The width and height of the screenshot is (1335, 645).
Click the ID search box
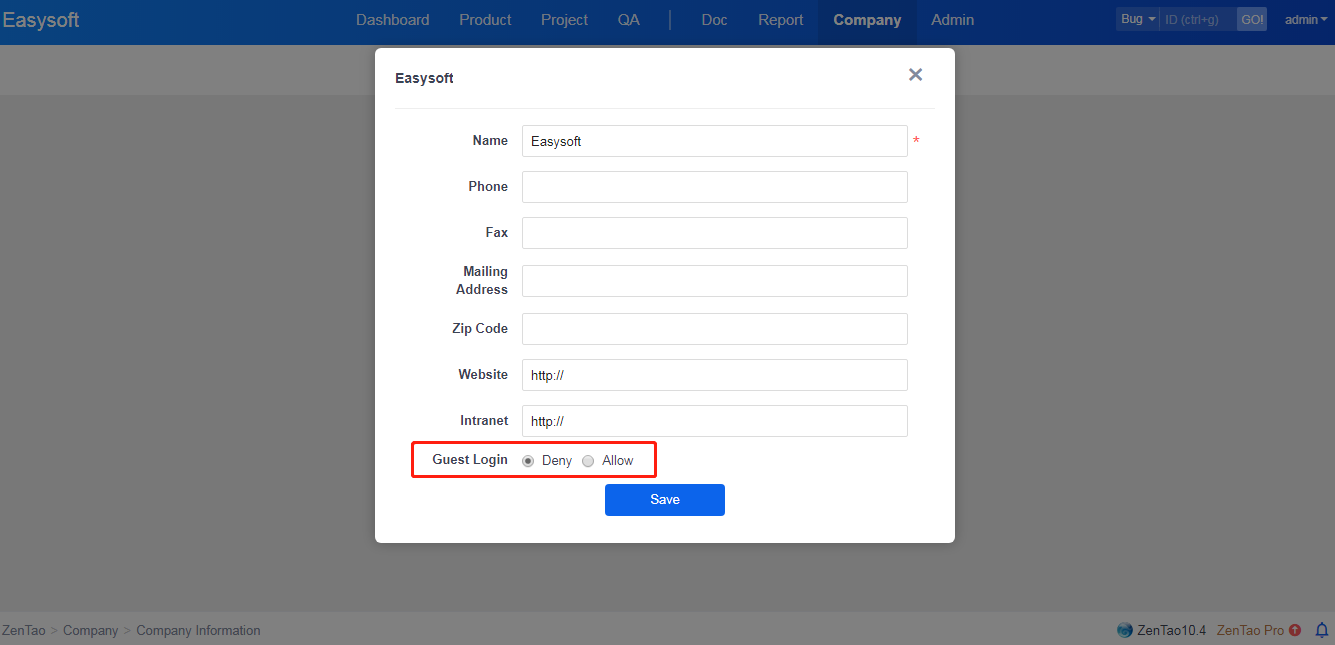click(x=1198, y=19)
